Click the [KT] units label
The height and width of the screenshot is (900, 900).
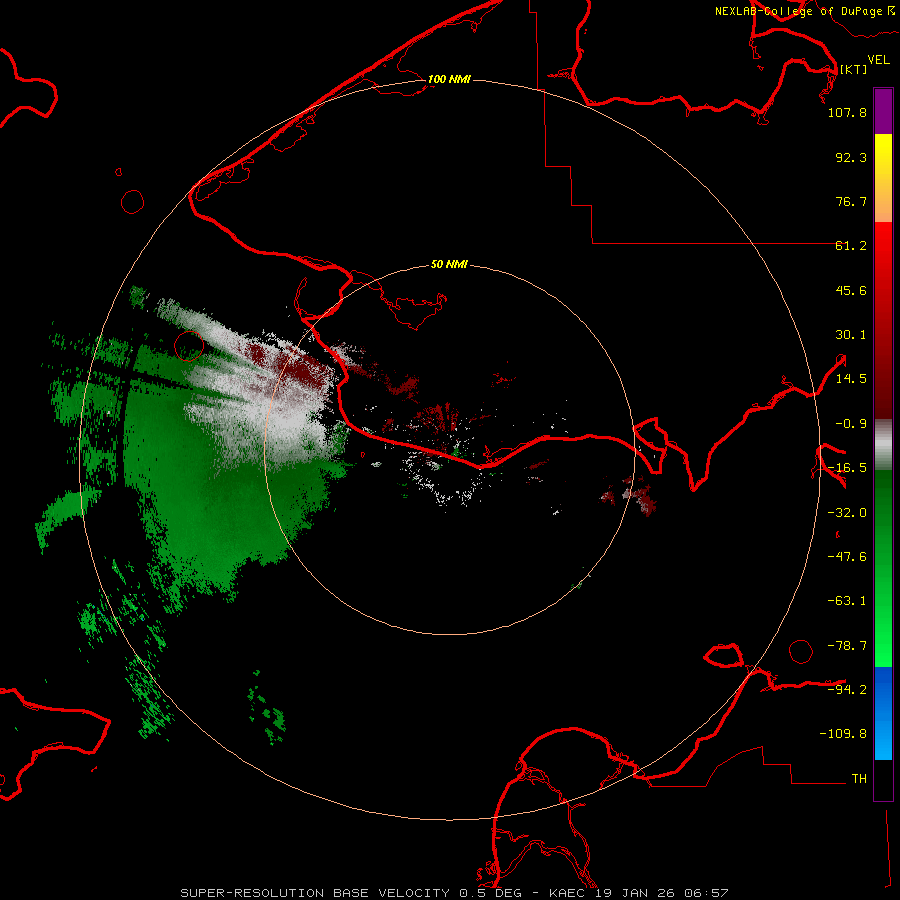(x=853, y=69)
